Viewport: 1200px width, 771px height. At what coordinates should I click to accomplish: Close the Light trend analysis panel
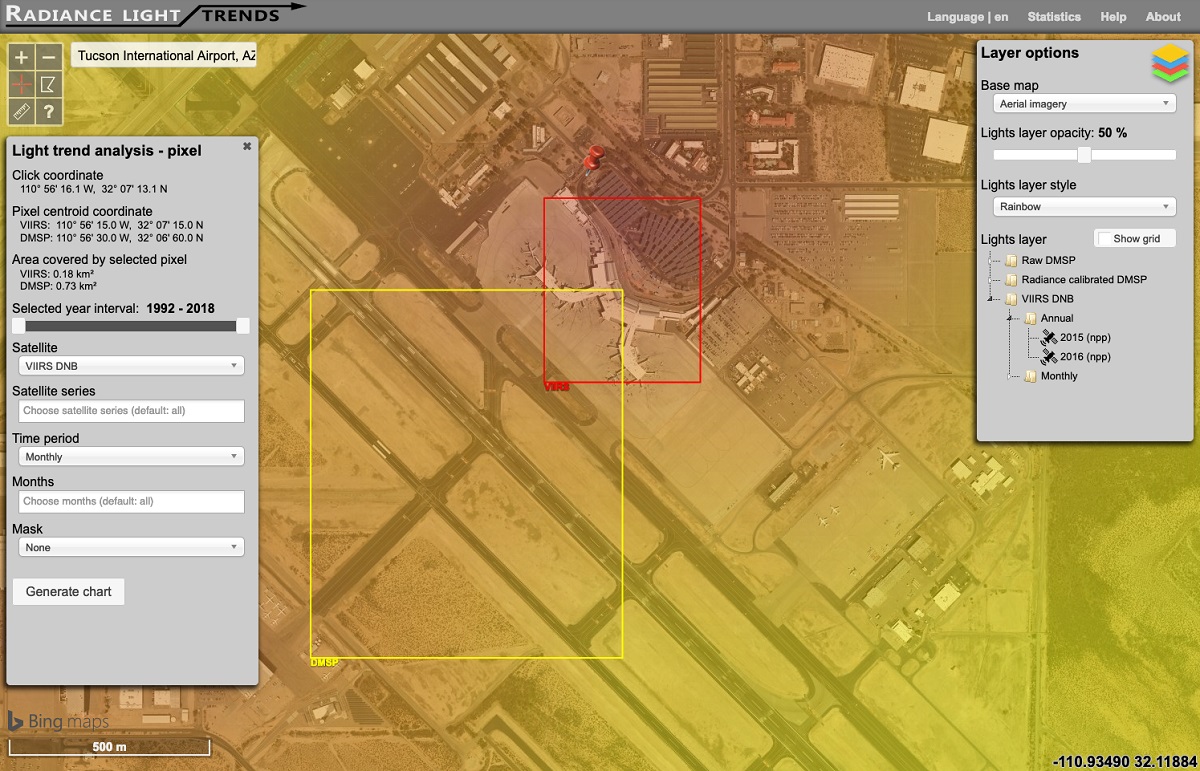[x=247, y=147]
